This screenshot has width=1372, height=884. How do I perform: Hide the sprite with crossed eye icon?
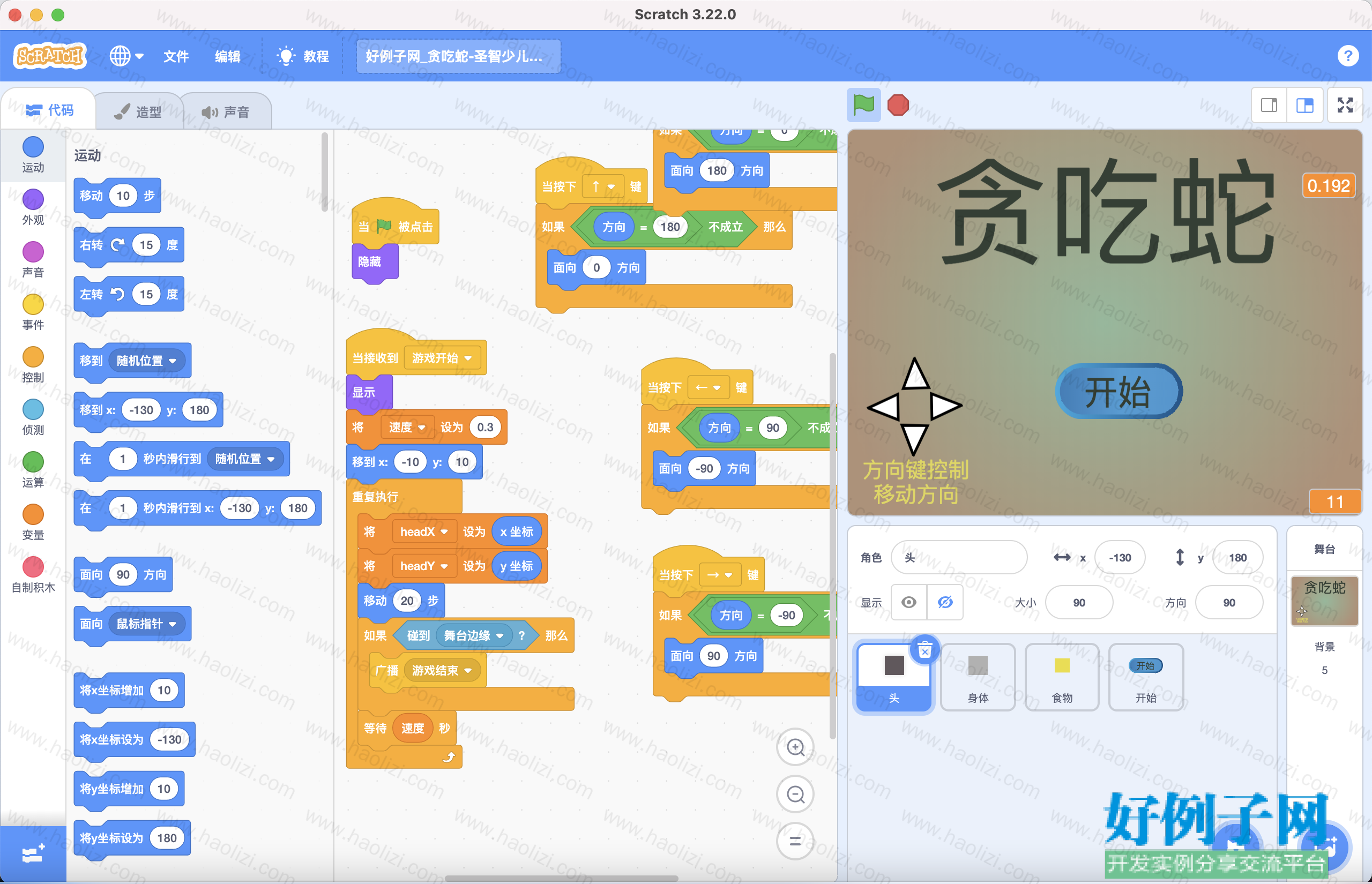[x=945, y=602]
